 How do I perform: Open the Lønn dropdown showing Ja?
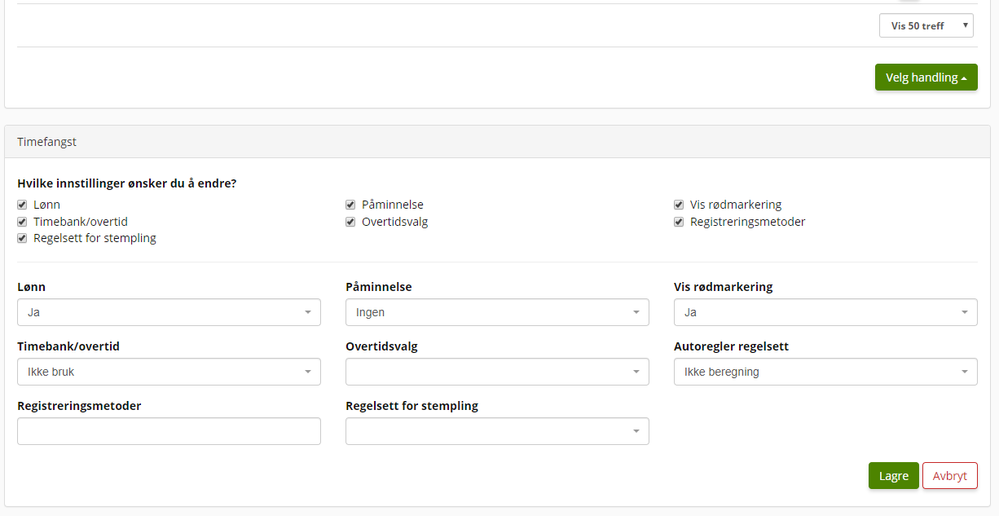point(169,312)
